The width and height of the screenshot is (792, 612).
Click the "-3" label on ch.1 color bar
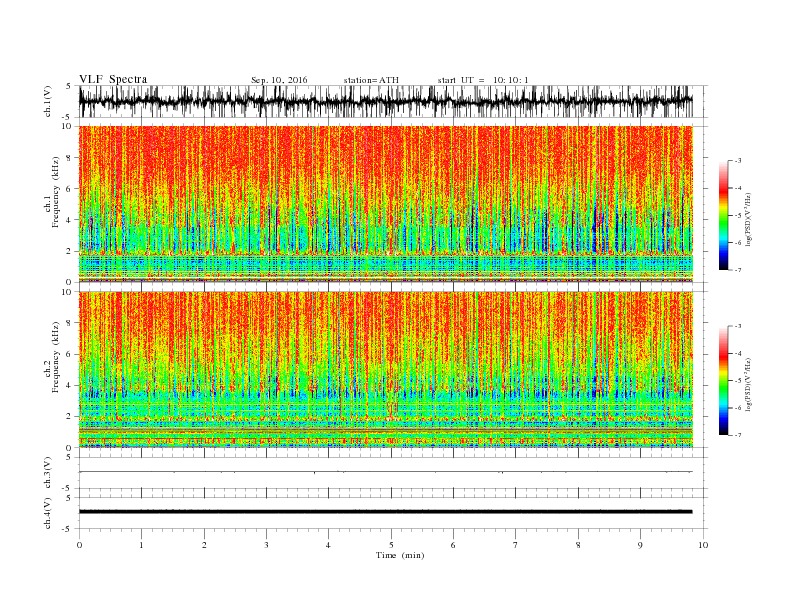[x=738, y=161]
